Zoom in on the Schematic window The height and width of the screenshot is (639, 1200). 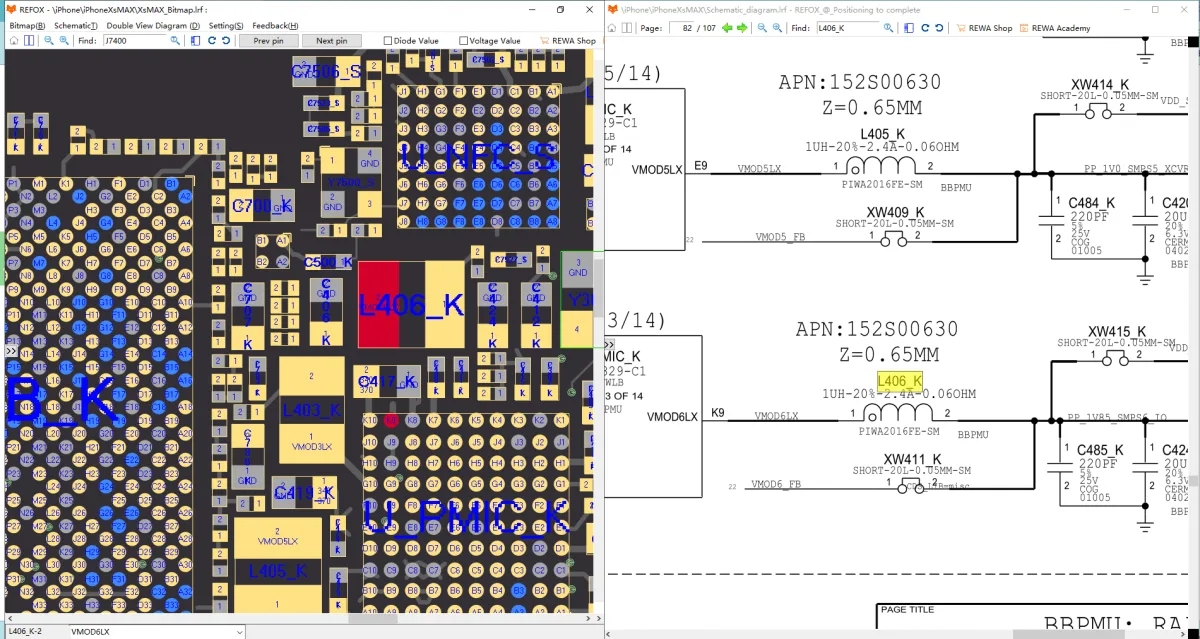coord(777,28)
